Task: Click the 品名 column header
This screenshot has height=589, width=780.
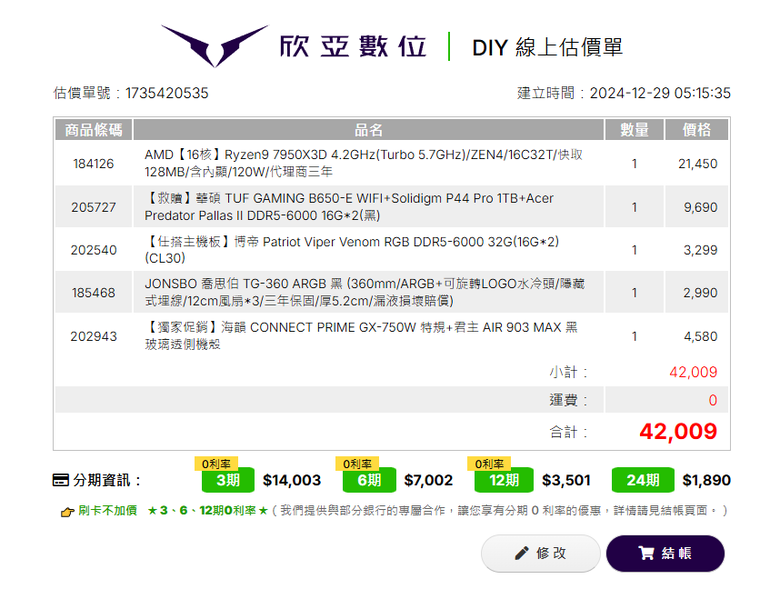Action: 369,130
